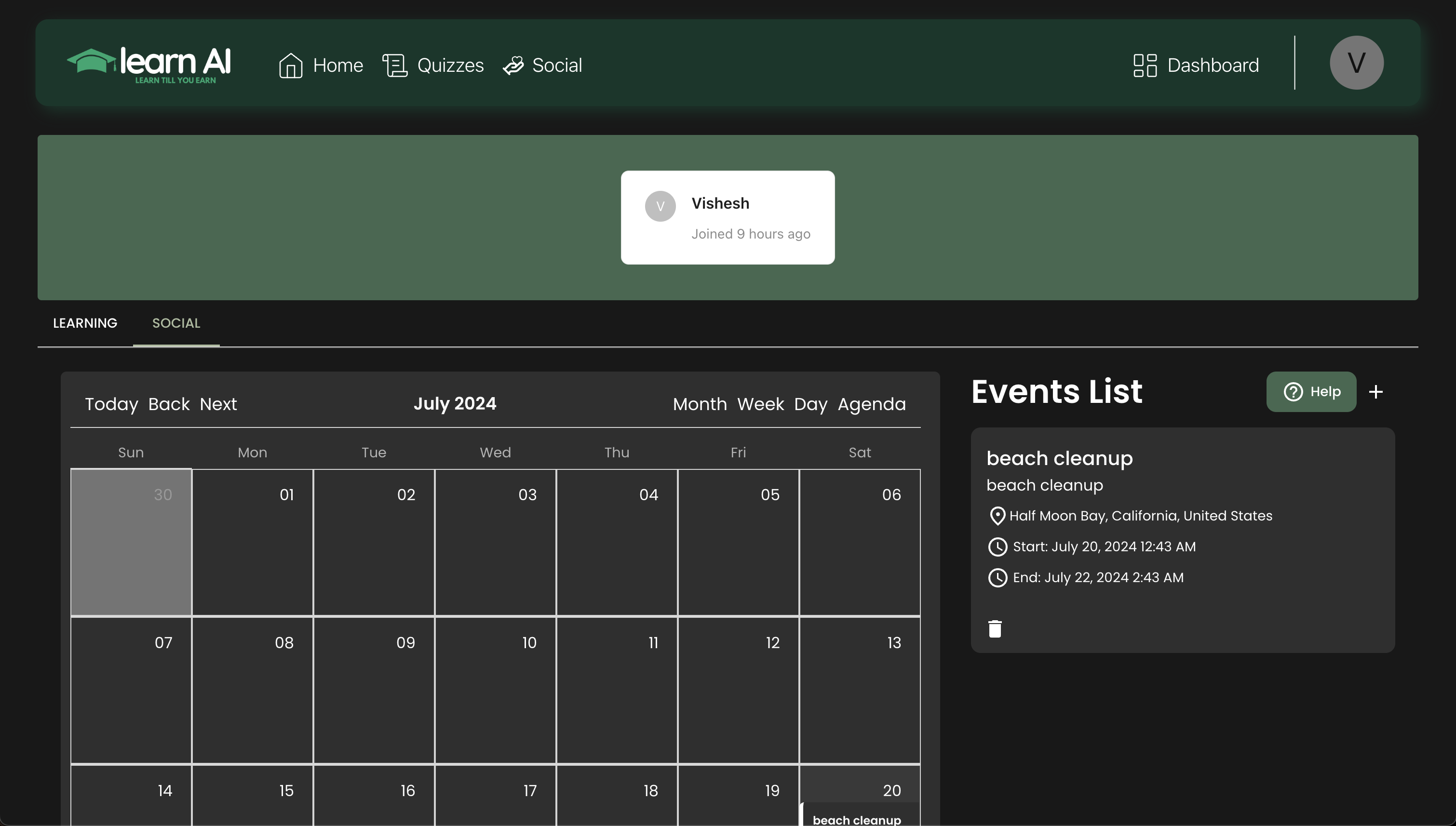Switch calendar to Week view

tap(760, 404)
